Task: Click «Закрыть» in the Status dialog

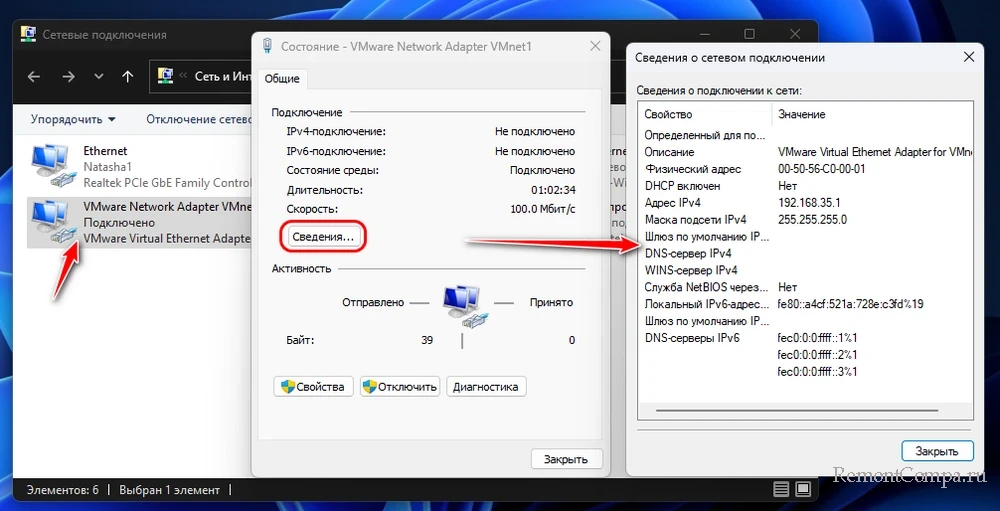Action: [x=565, y=459]
